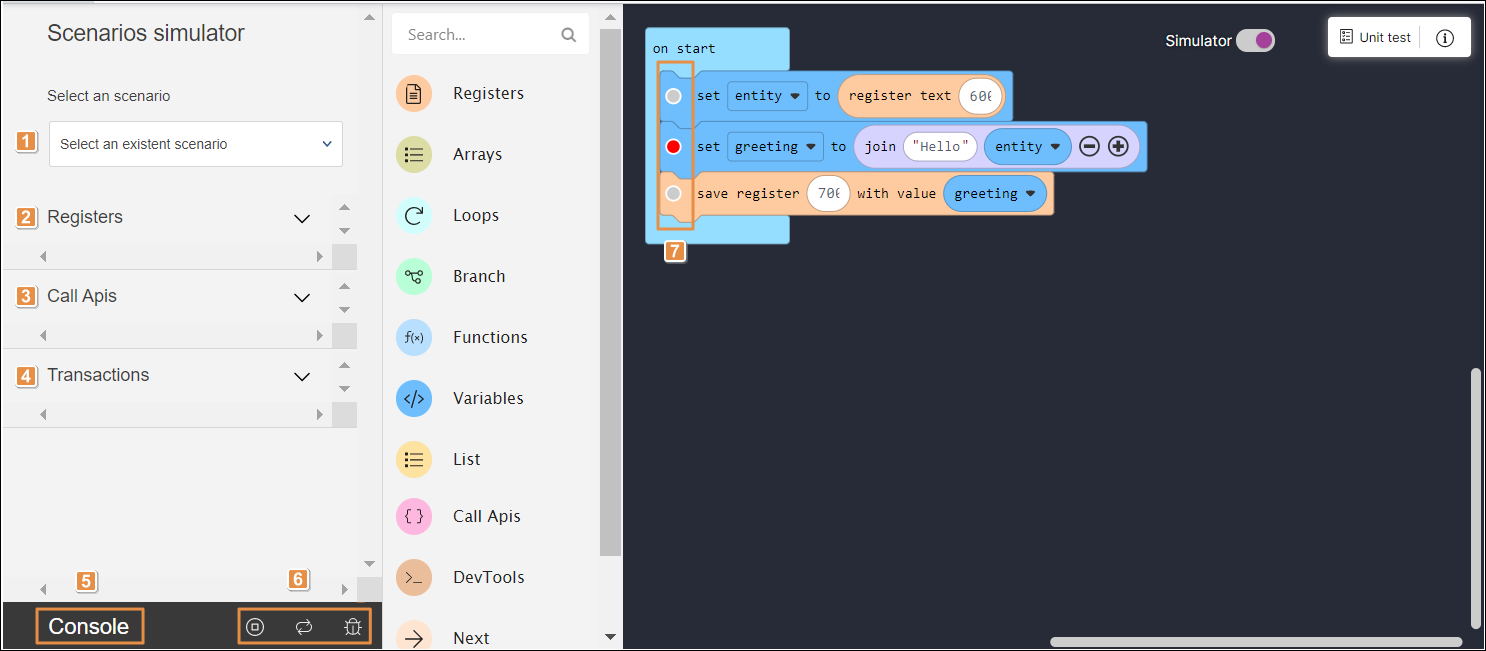Click the debug bug icon in console bar
Viewport: 1486px width, 651px height.
353,627
